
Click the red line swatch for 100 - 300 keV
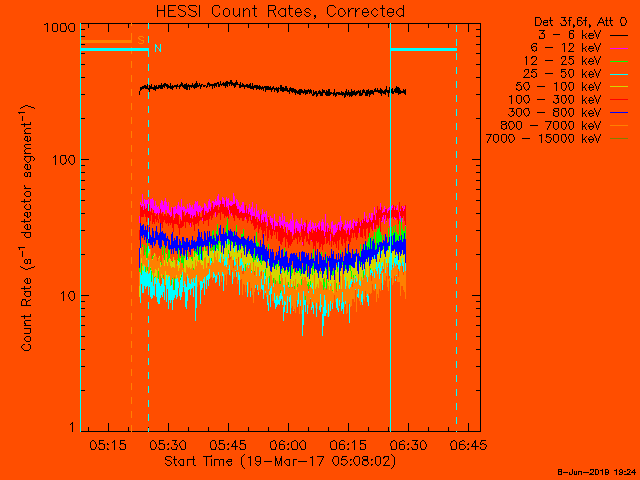tap(619, 100)
